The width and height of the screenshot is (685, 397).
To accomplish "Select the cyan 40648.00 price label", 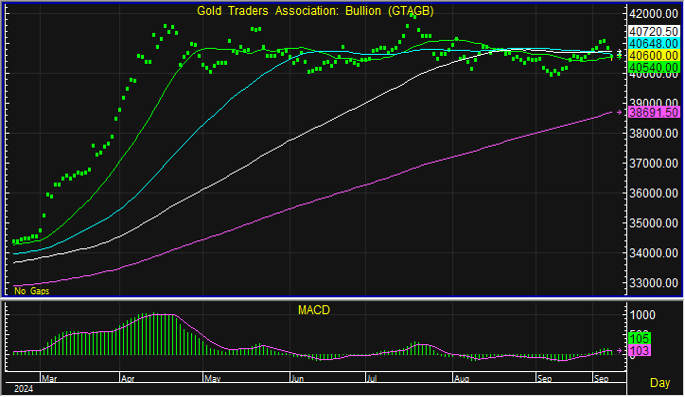I will pyautogui.click(x=654, y=44).
